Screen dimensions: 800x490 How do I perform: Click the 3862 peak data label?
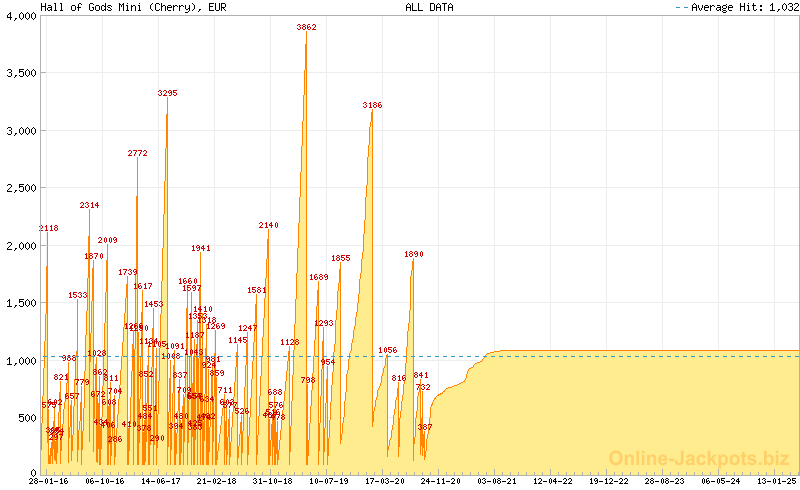click(x=306, y=27)
